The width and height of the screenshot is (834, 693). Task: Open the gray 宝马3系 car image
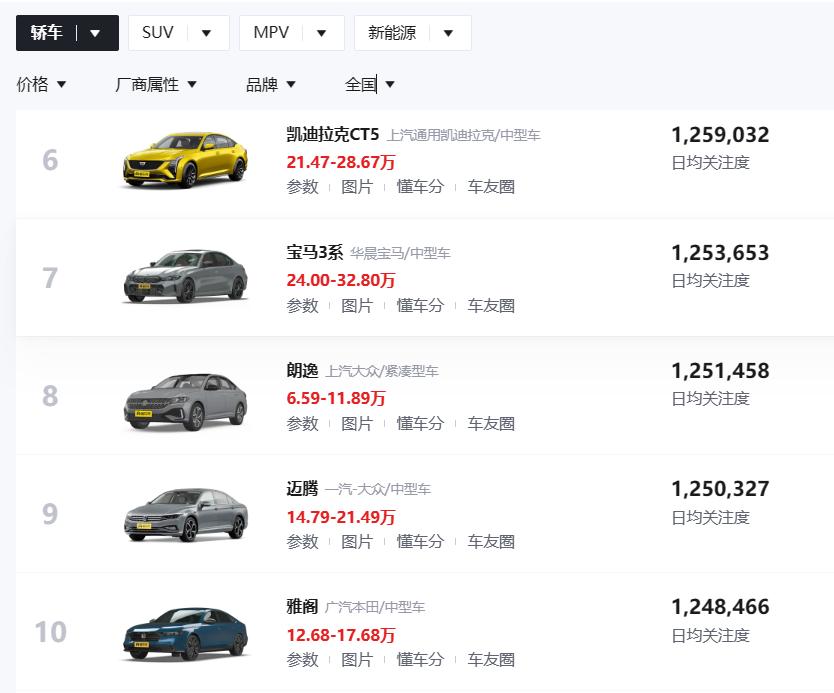tap(186, 277)
